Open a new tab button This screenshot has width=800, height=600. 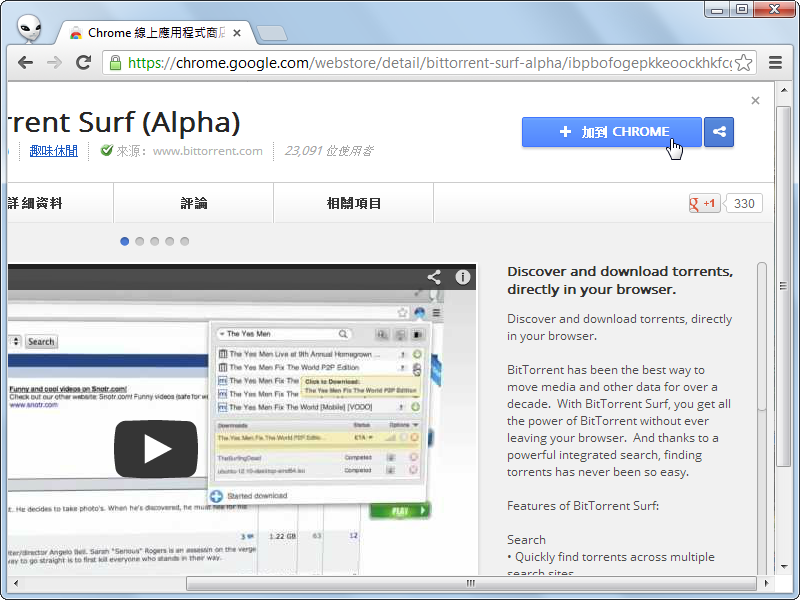coord(271,33)
